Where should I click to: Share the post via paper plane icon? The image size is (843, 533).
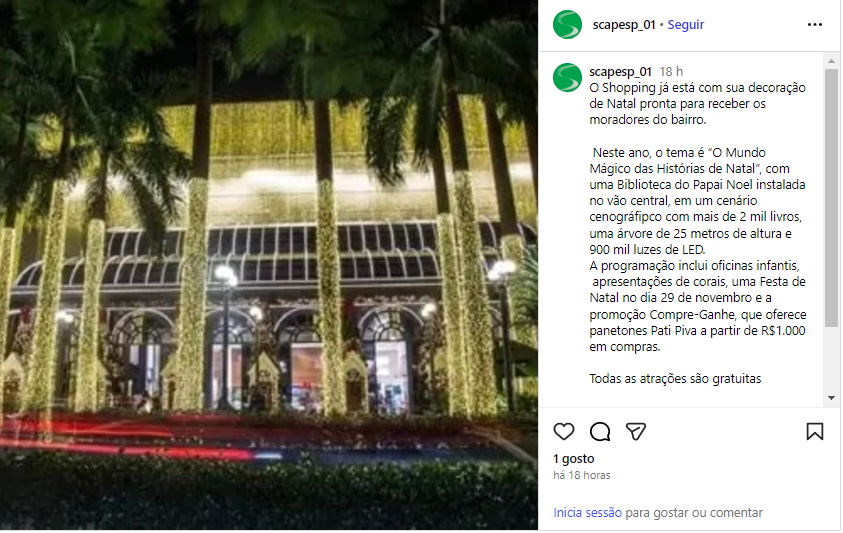pyautogui.click(x=635, y=431)
